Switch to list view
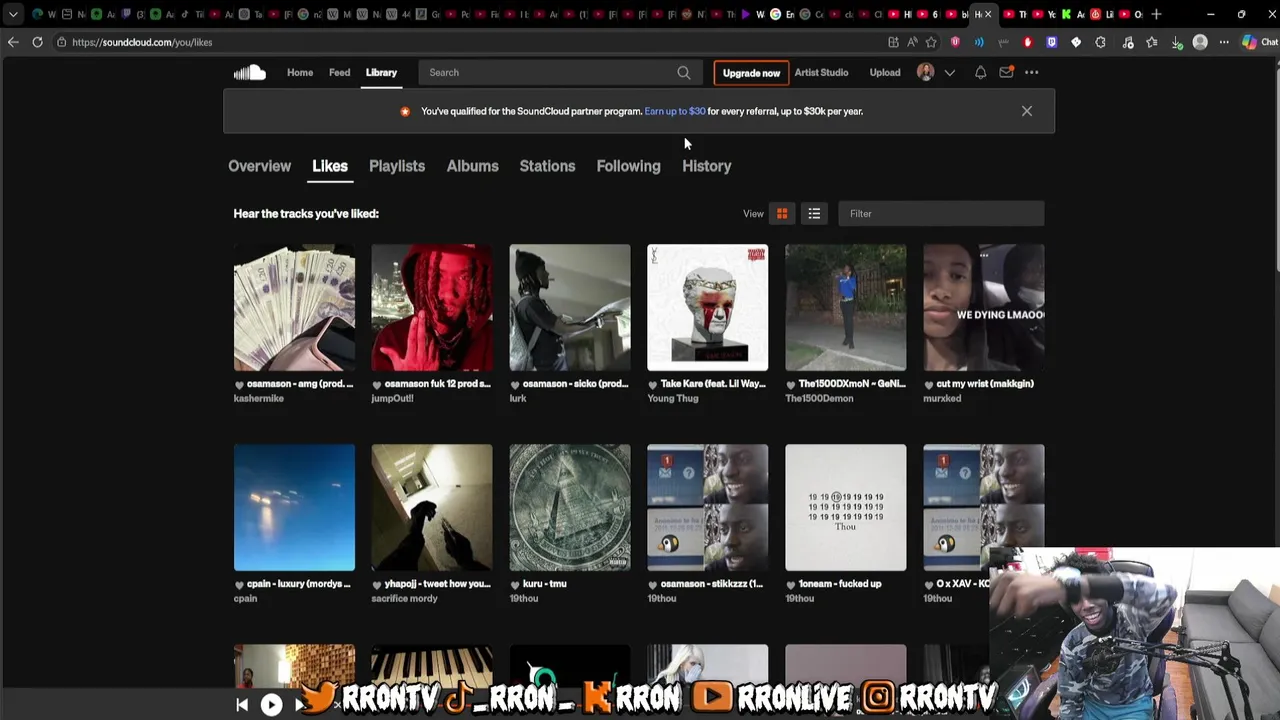The width and height of the screenshot is (1280, 720). coord(814,213)
